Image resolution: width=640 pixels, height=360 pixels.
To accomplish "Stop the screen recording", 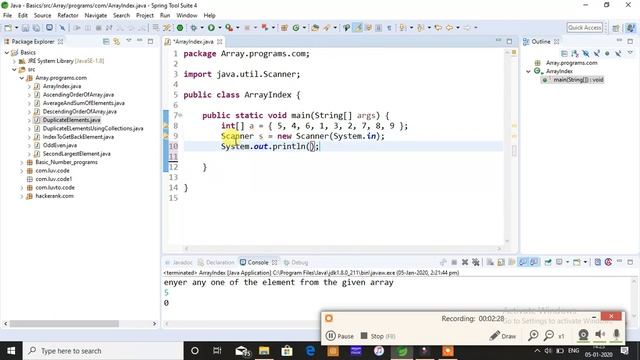I will (x=378, y=336).
